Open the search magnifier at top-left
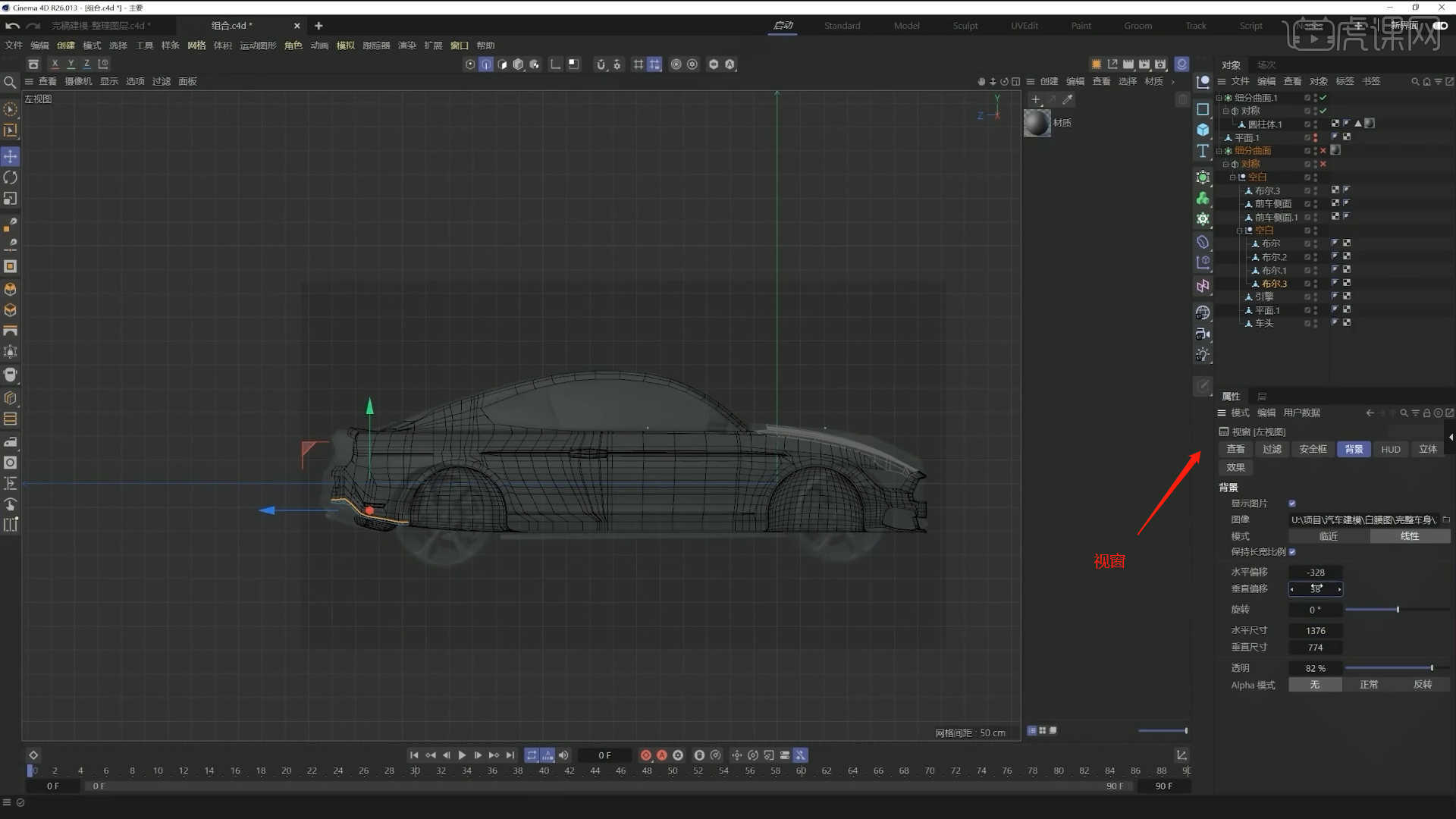 (x=10, y=82)
